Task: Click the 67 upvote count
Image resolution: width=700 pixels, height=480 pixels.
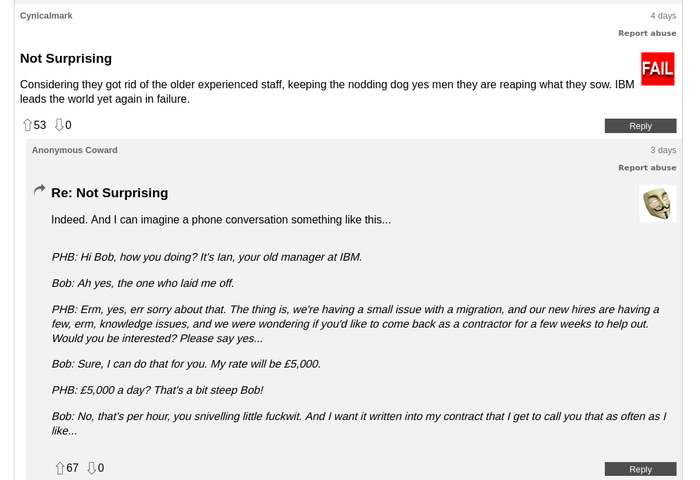Action: tap(73, 468)
